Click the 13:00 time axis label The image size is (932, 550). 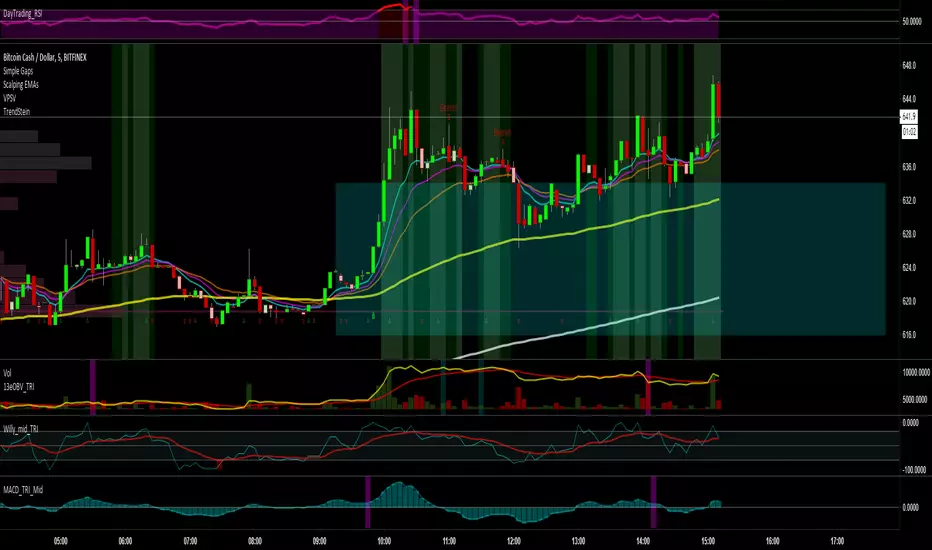(578, 541)
